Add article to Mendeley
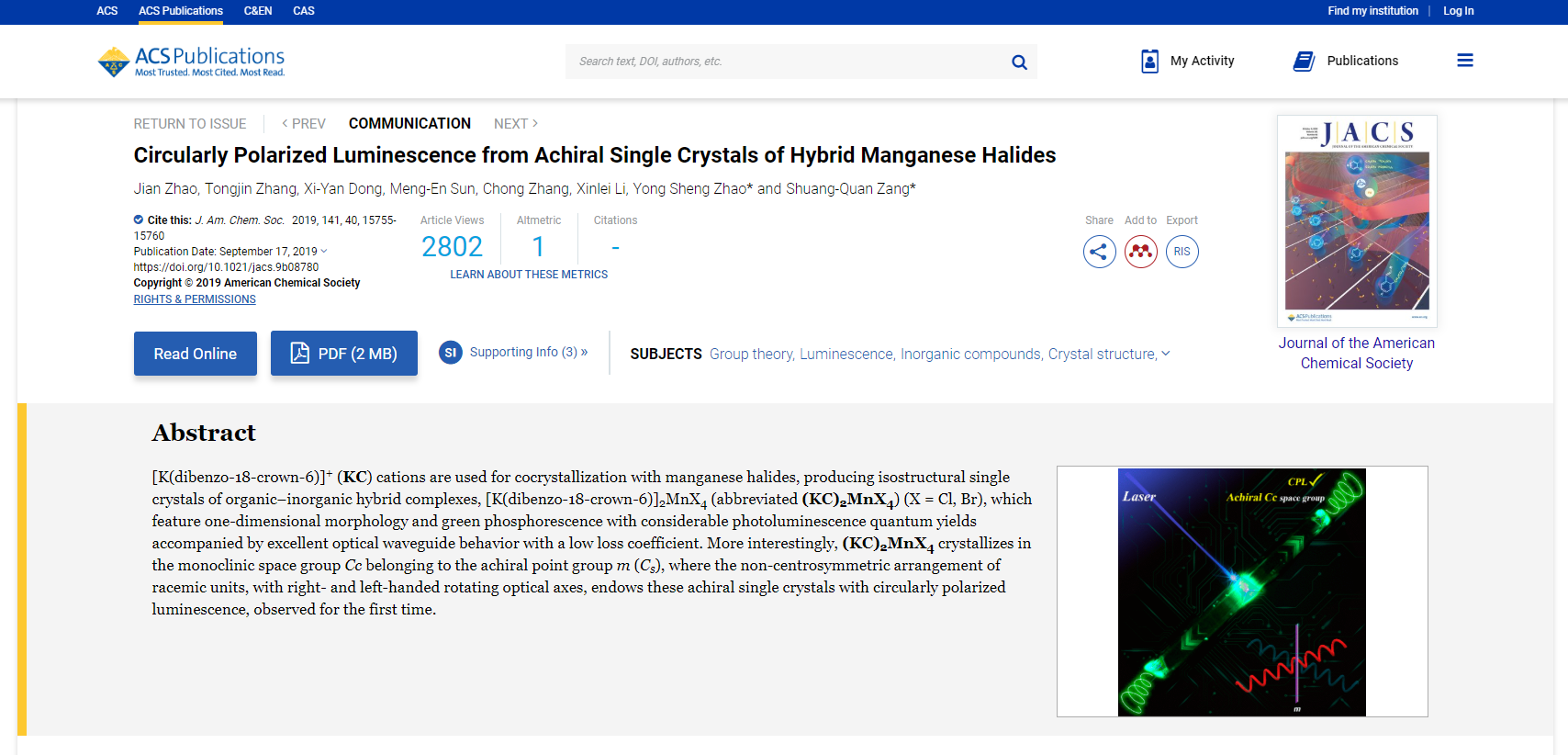Screen dimensions: 1568x755 point(1141,252)
